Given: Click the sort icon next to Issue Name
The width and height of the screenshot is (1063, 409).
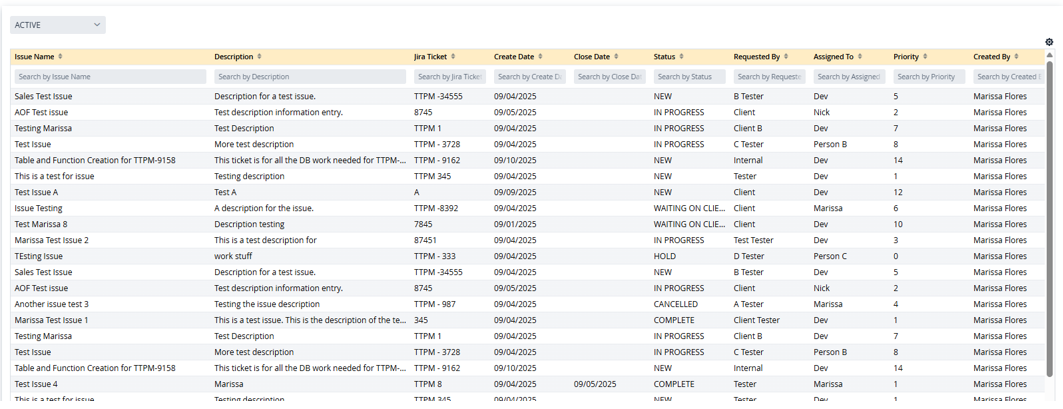Looking at the screenshot, I should click(x=60, y=57).
